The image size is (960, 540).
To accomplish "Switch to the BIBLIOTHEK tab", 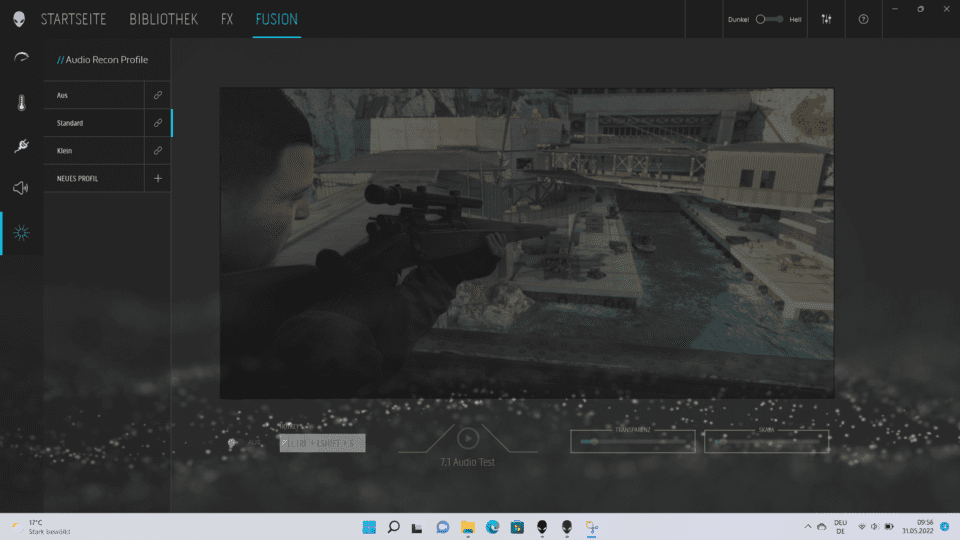I will point(163,19).
